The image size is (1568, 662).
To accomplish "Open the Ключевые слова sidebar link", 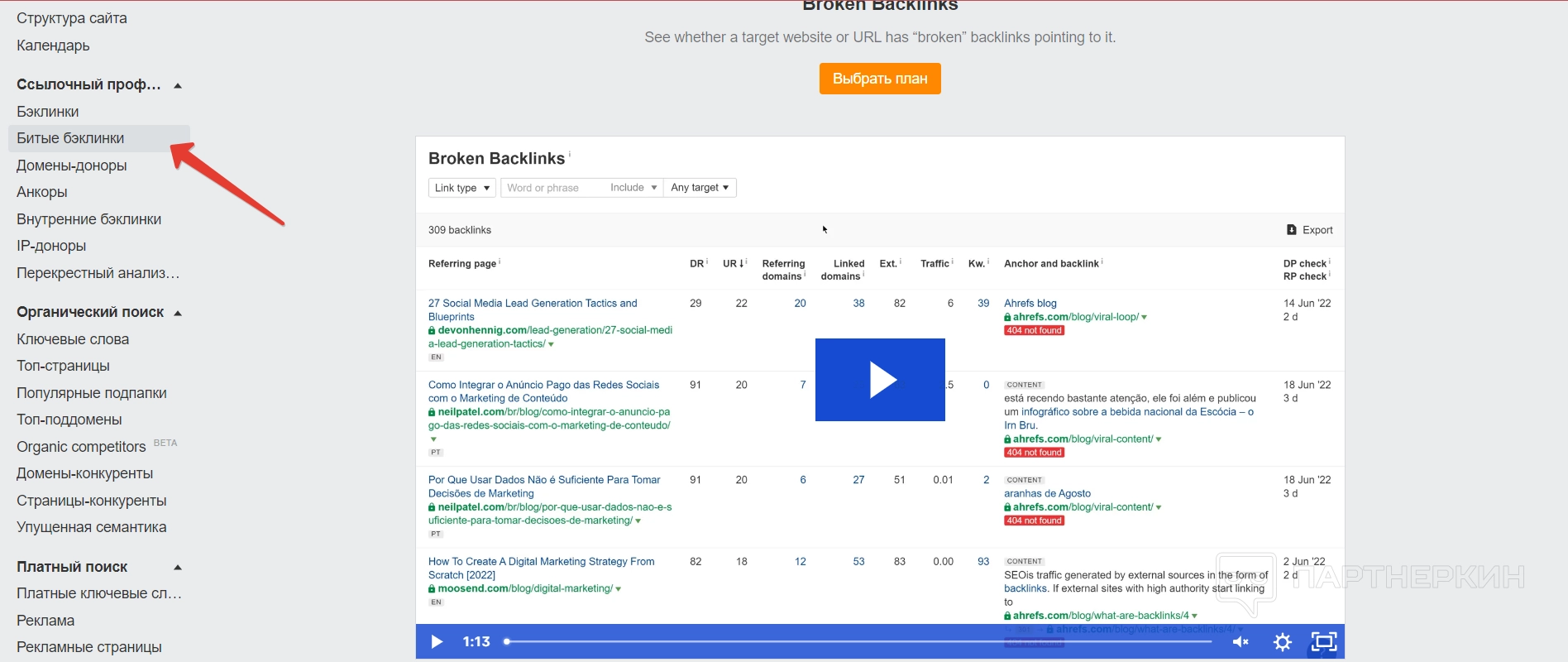I will pyautogui.click(x=73, y=339).
